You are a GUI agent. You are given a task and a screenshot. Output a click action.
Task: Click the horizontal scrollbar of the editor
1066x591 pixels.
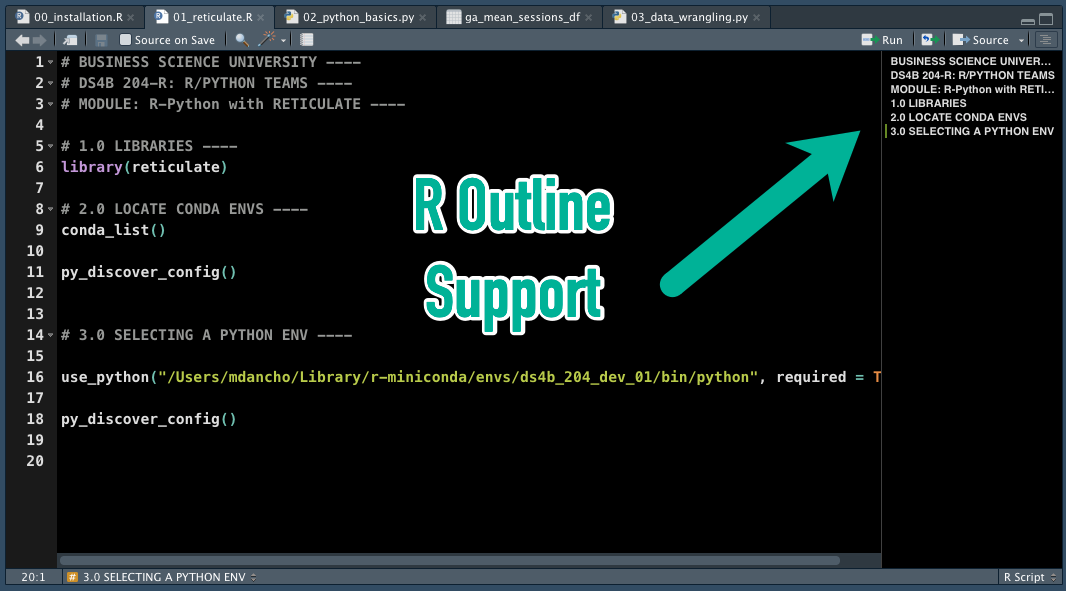449,561
